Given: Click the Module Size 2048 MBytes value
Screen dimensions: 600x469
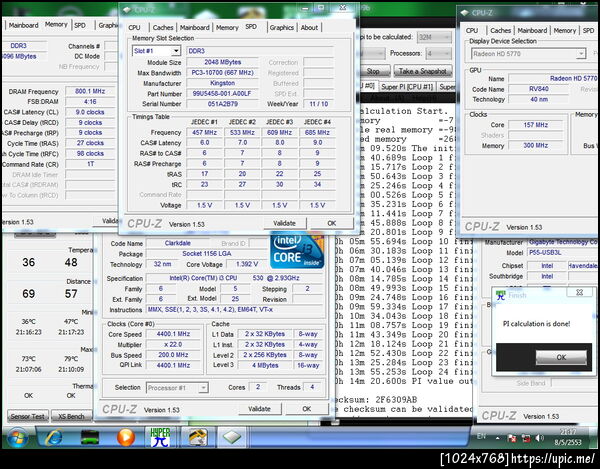Looking at the screenshot, I should click(x=222, y=62).
